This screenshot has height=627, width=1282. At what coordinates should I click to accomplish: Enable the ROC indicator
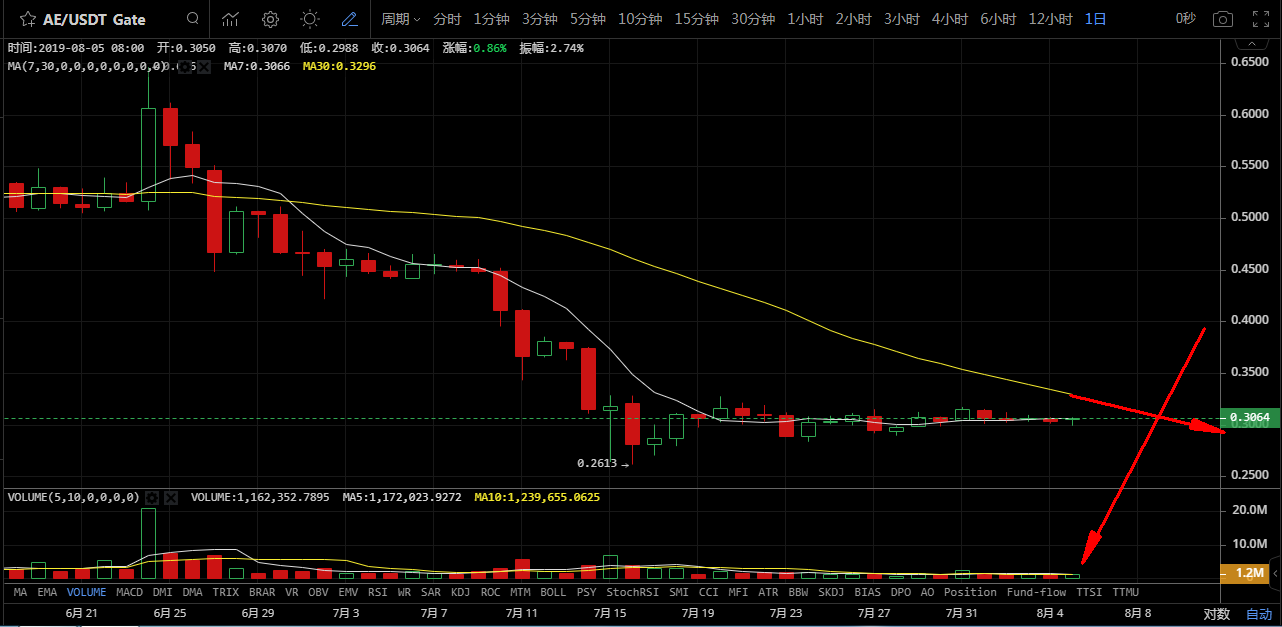[x=490, y=592]
